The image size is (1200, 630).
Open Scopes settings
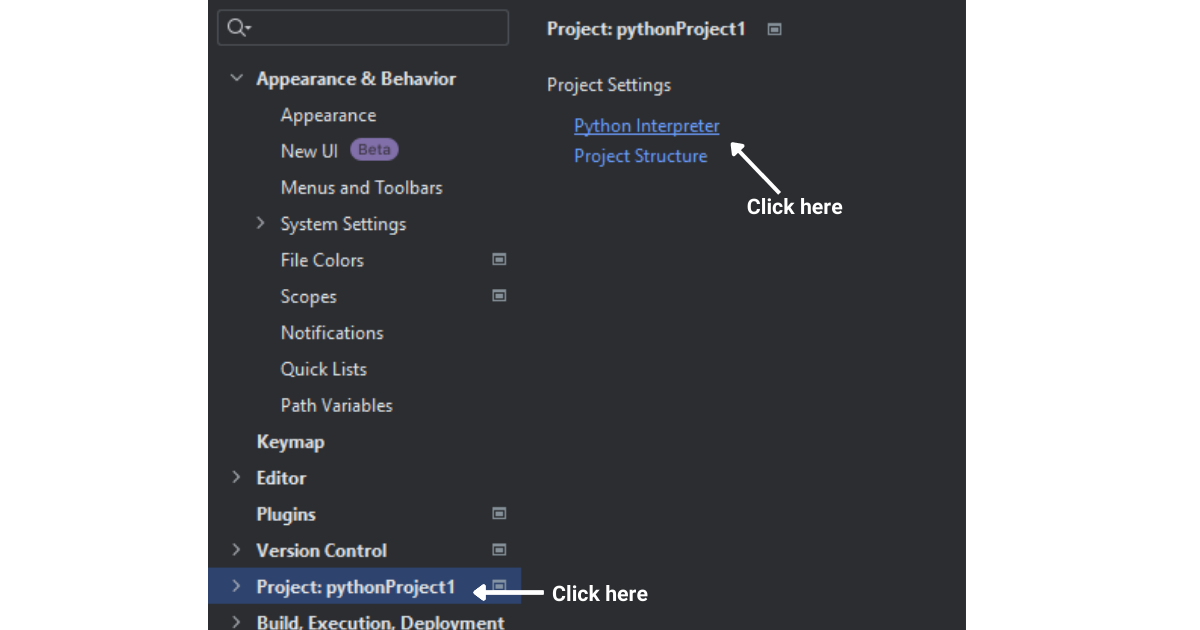click(x=308, y=296)
